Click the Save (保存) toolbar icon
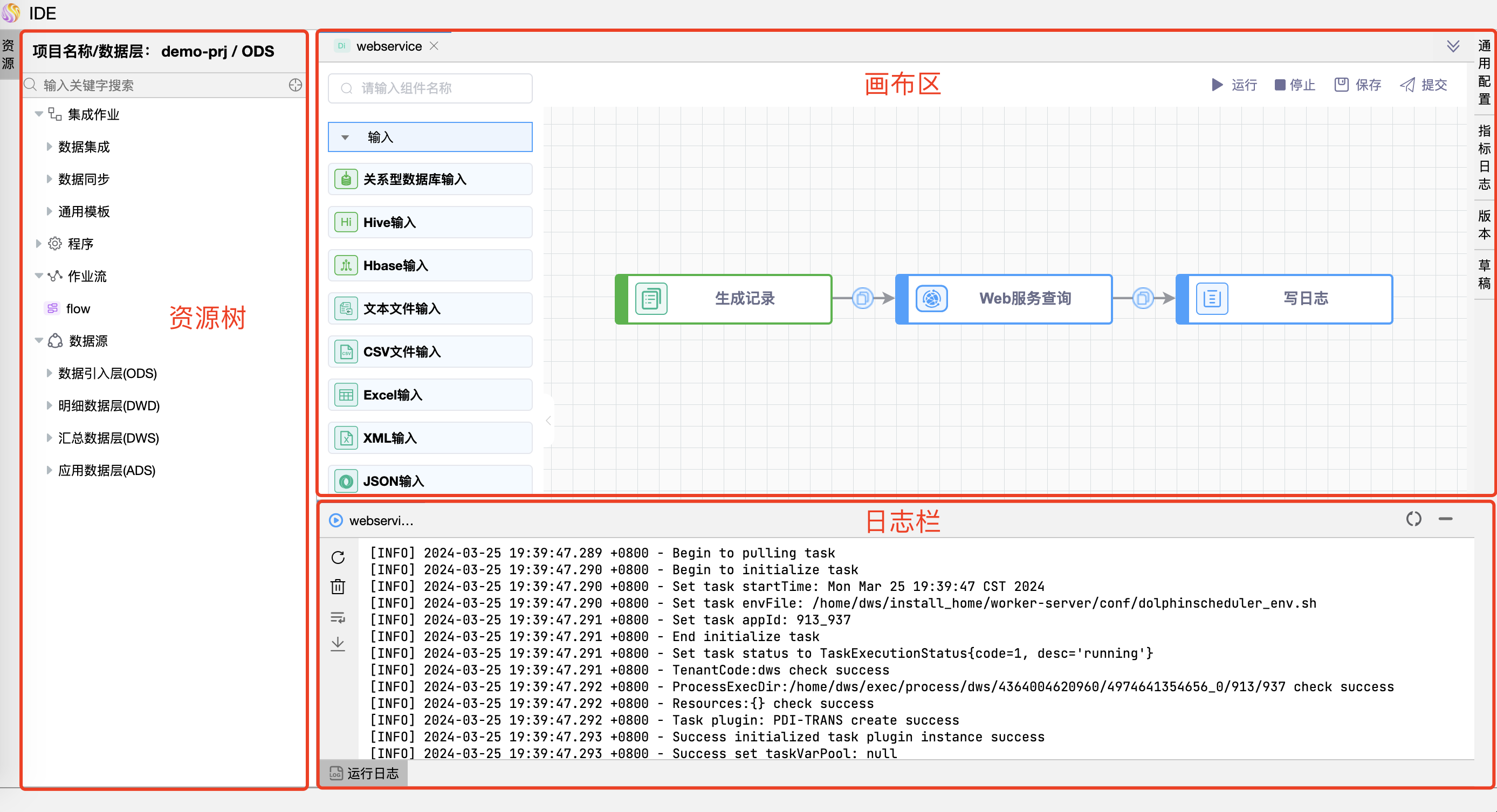Image resolution: width=1497 pixels, height=812 pixels. [x=1341, y=85]
